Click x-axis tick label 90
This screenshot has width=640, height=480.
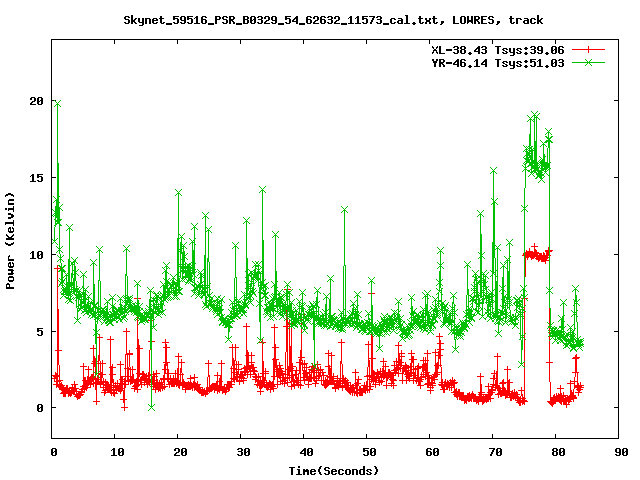point(621,452)
